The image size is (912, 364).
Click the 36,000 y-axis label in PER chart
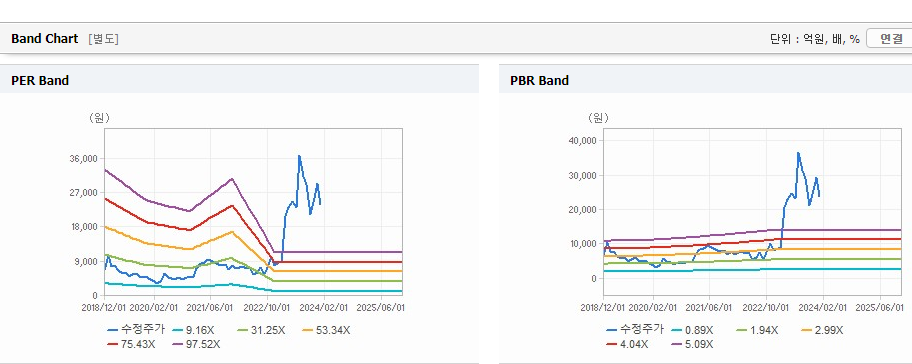pos(84,159)
